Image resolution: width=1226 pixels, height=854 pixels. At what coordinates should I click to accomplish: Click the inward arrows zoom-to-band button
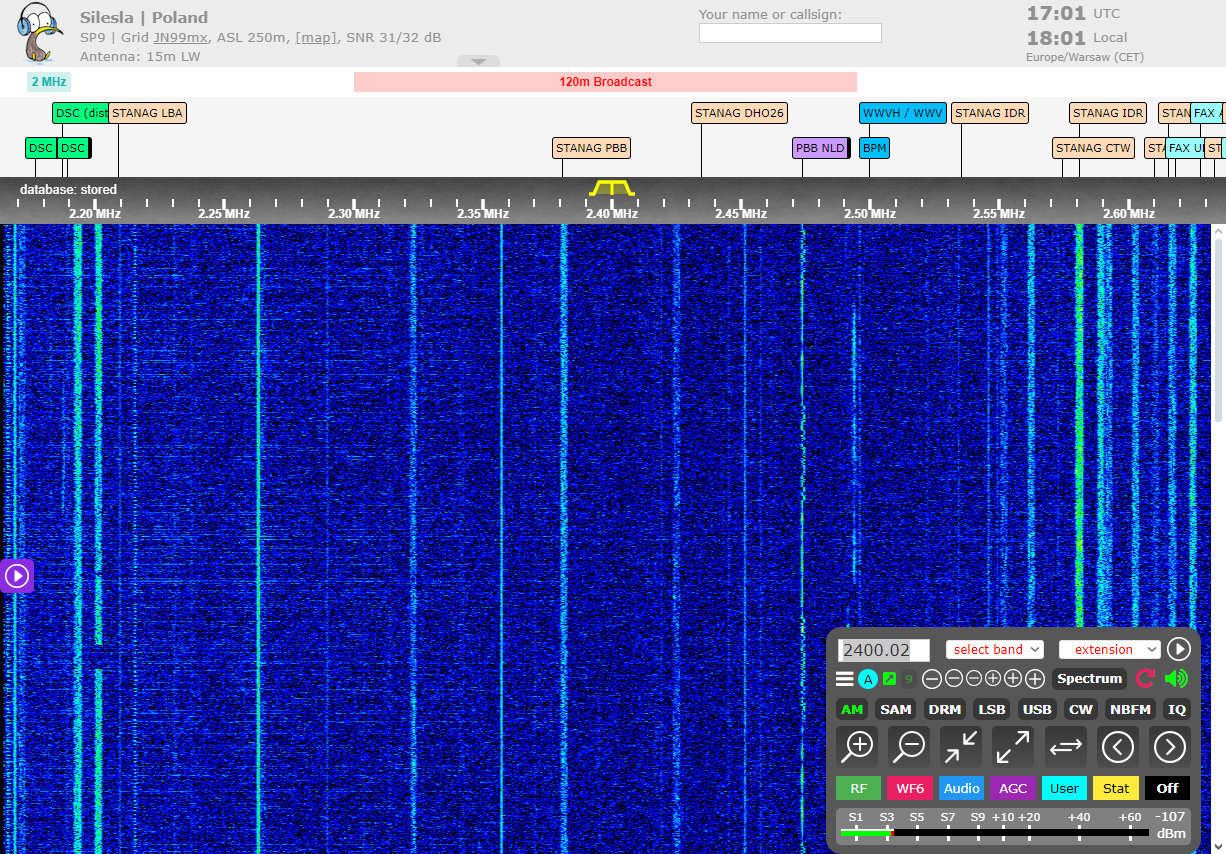962,746
